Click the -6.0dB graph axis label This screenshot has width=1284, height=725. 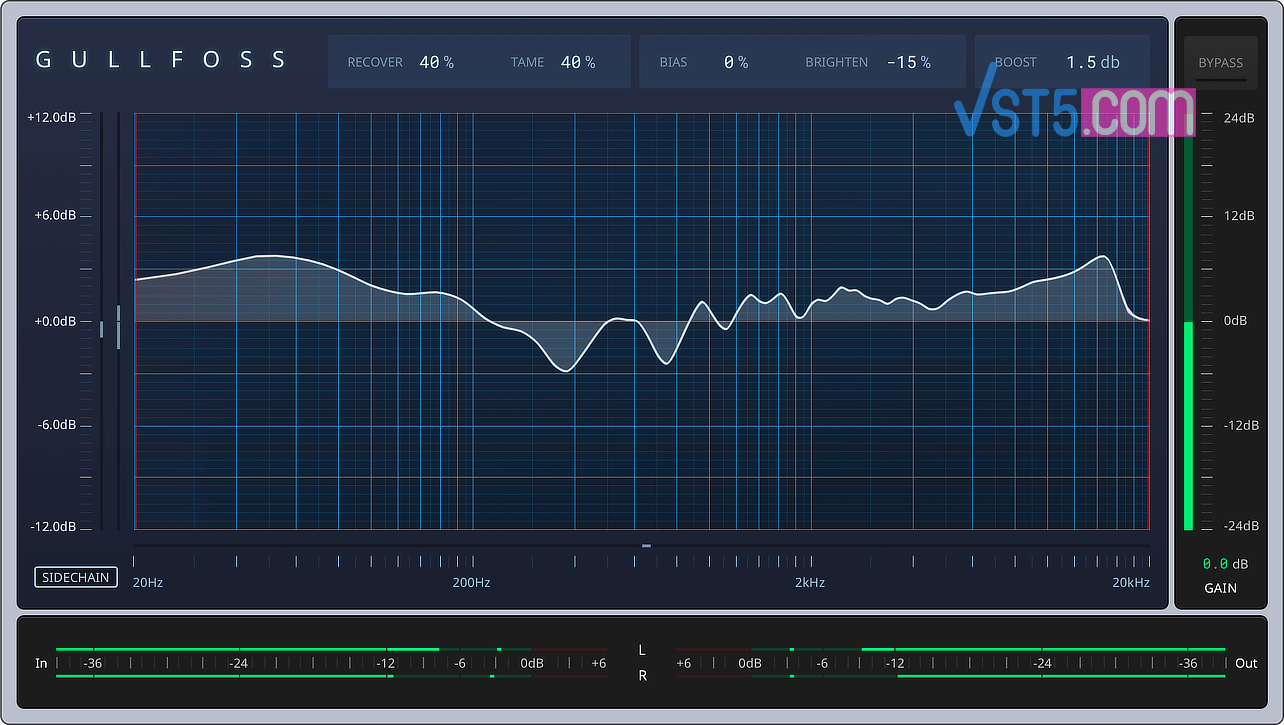click(57, 425)
